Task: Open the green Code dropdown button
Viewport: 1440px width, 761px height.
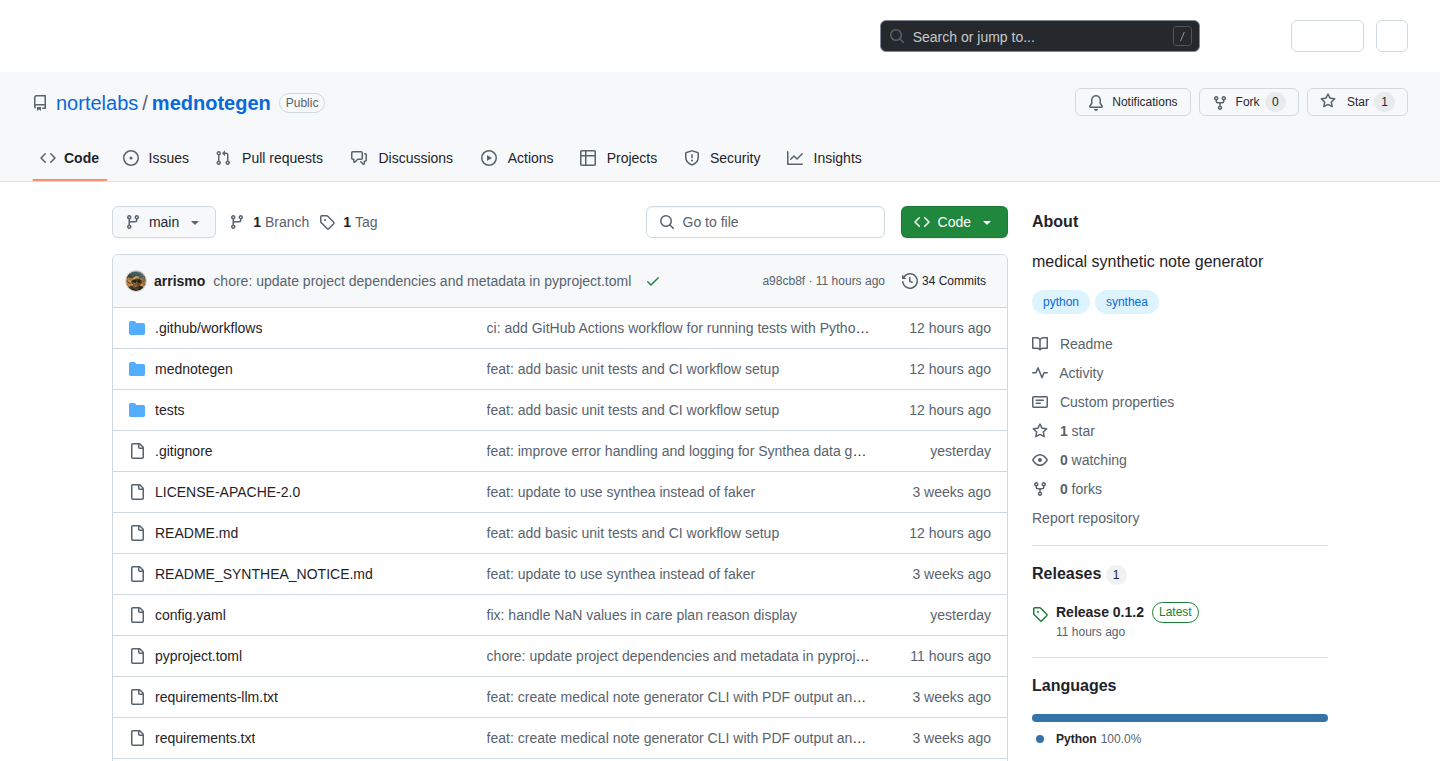Action: [x=954, y=222]
